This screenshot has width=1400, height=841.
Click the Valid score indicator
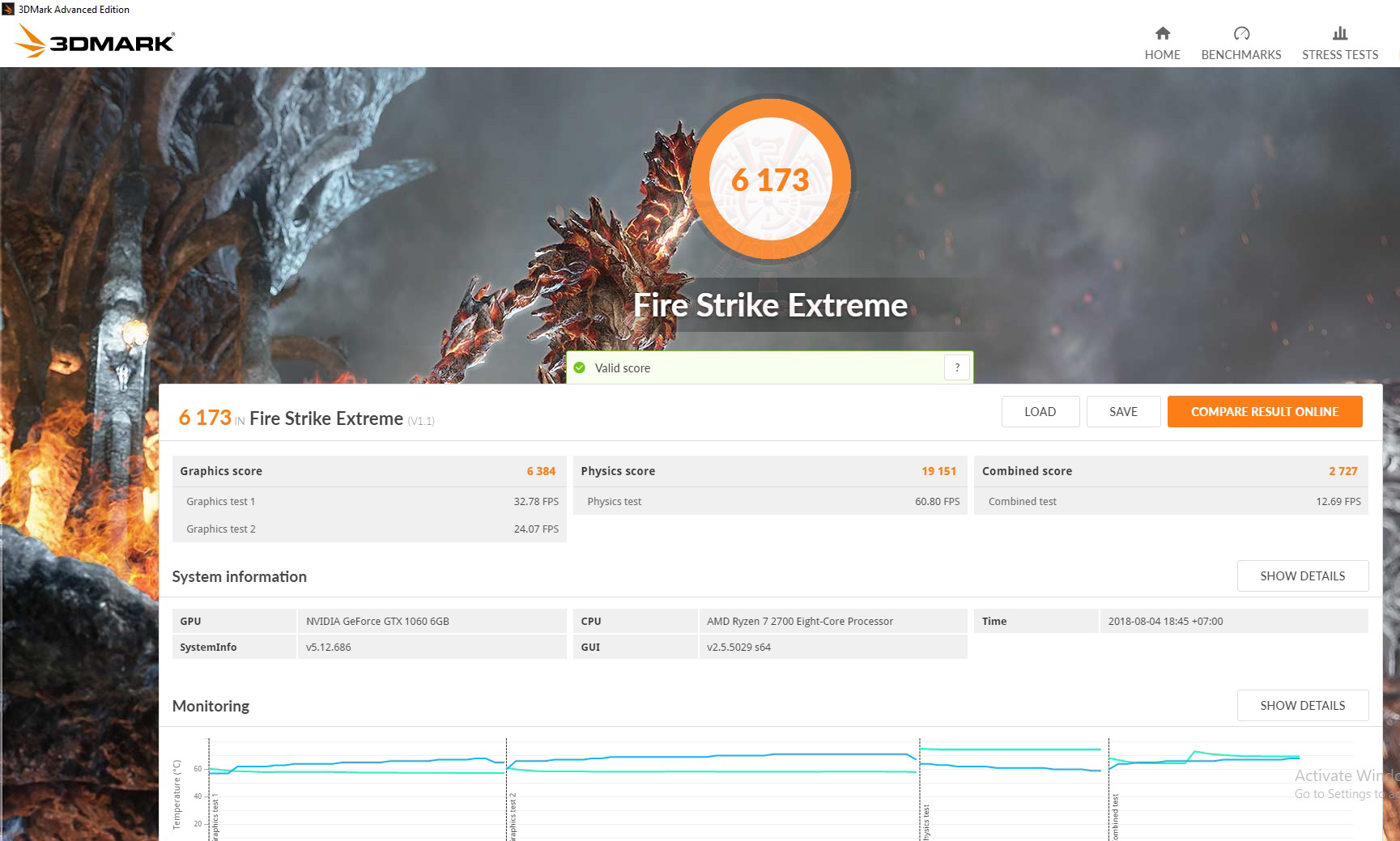tap(622, 367)
